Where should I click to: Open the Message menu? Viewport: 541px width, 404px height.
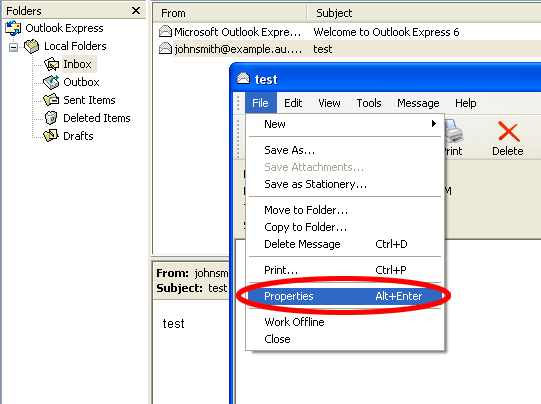[x=418, y=103]
